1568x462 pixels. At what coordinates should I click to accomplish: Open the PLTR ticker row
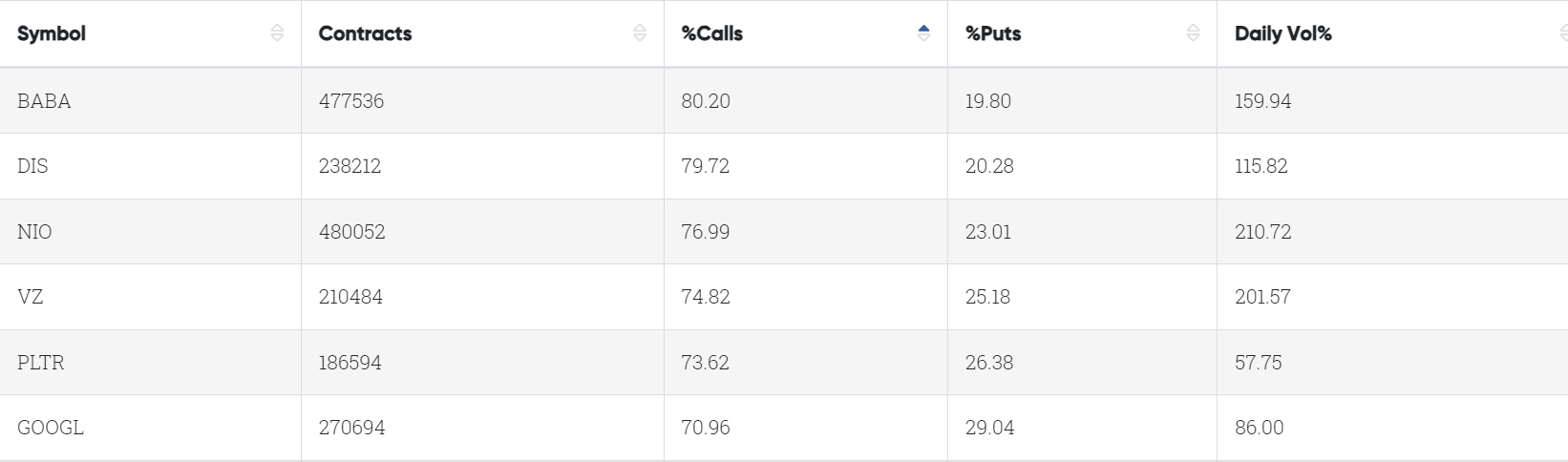pyautogui.click(x=41, y=363)
